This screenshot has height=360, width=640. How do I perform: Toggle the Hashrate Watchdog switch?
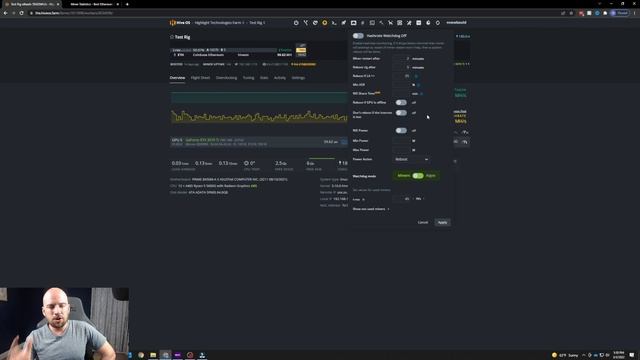click(x=358, y=36)
